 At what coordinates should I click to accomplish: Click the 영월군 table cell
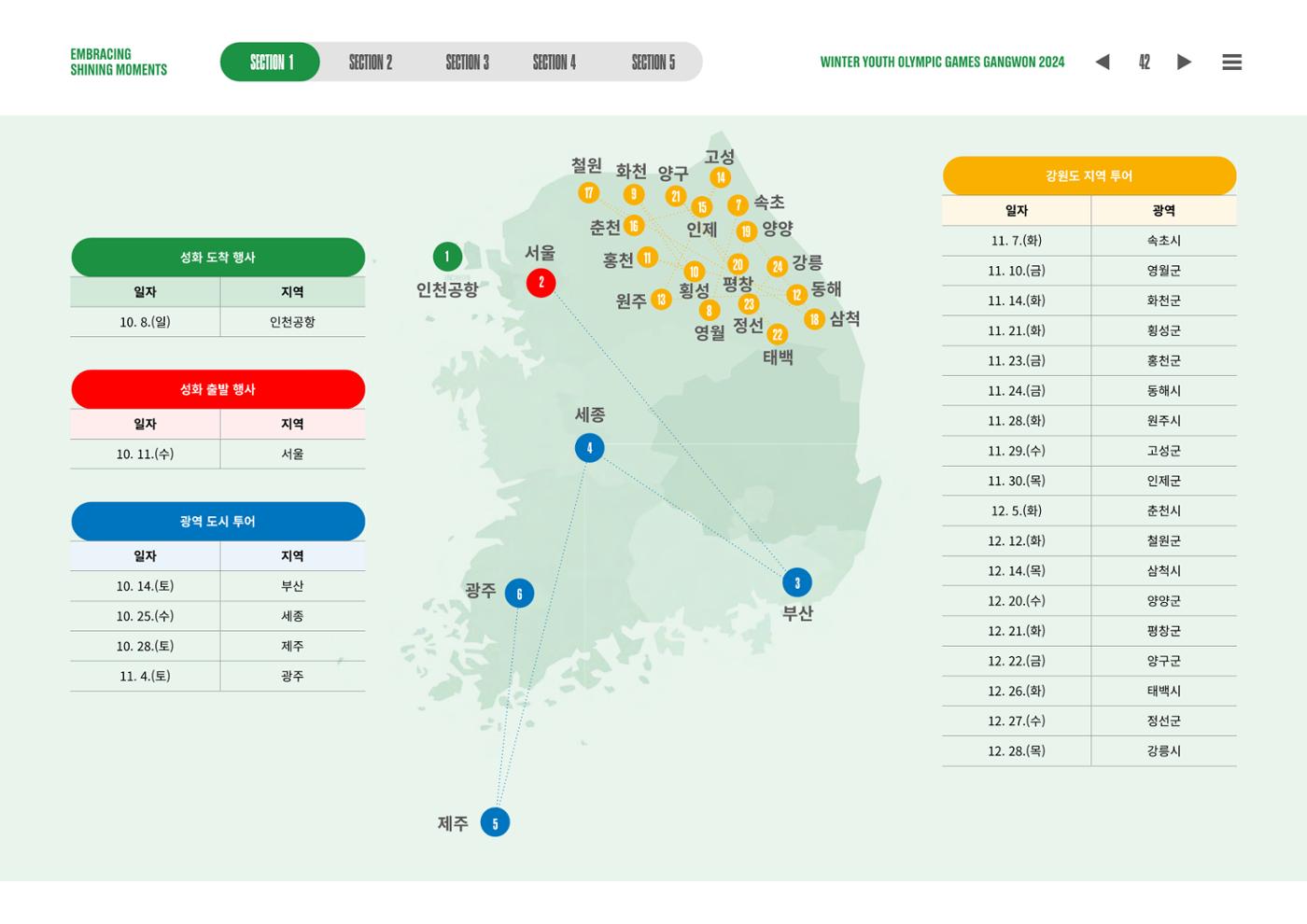coord(1164,271)
